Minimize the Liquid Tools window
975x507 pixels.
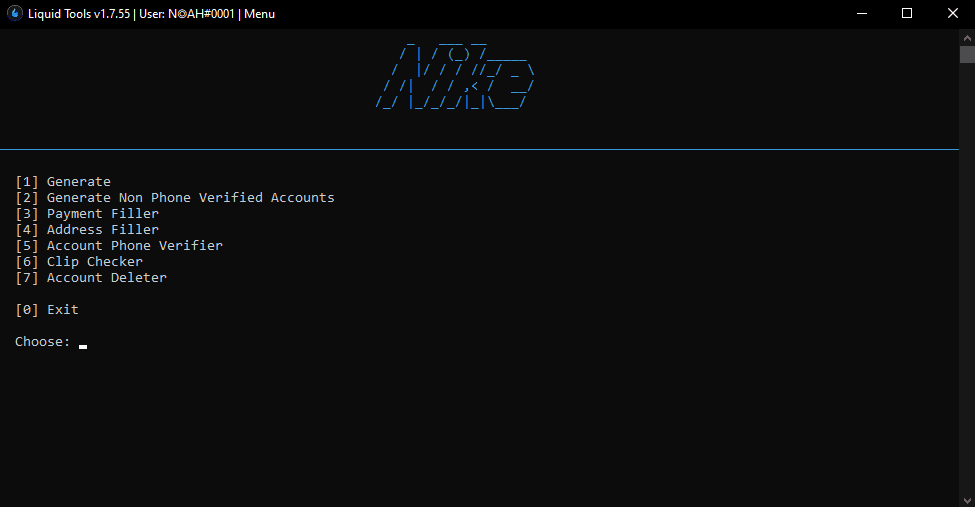(862, 14)
